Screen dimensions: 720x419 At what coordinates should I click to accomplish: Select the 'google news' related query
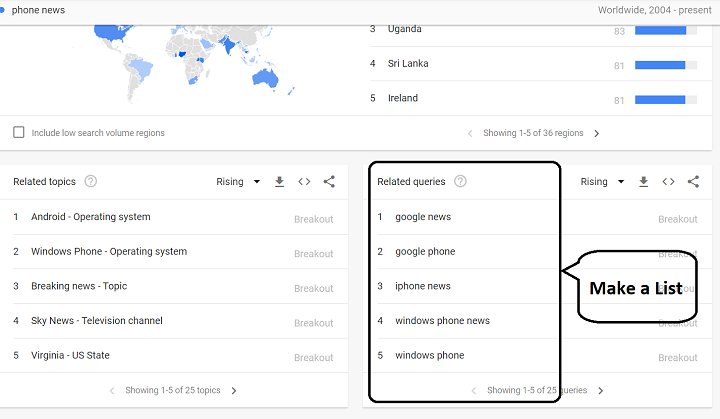point(423,217)
